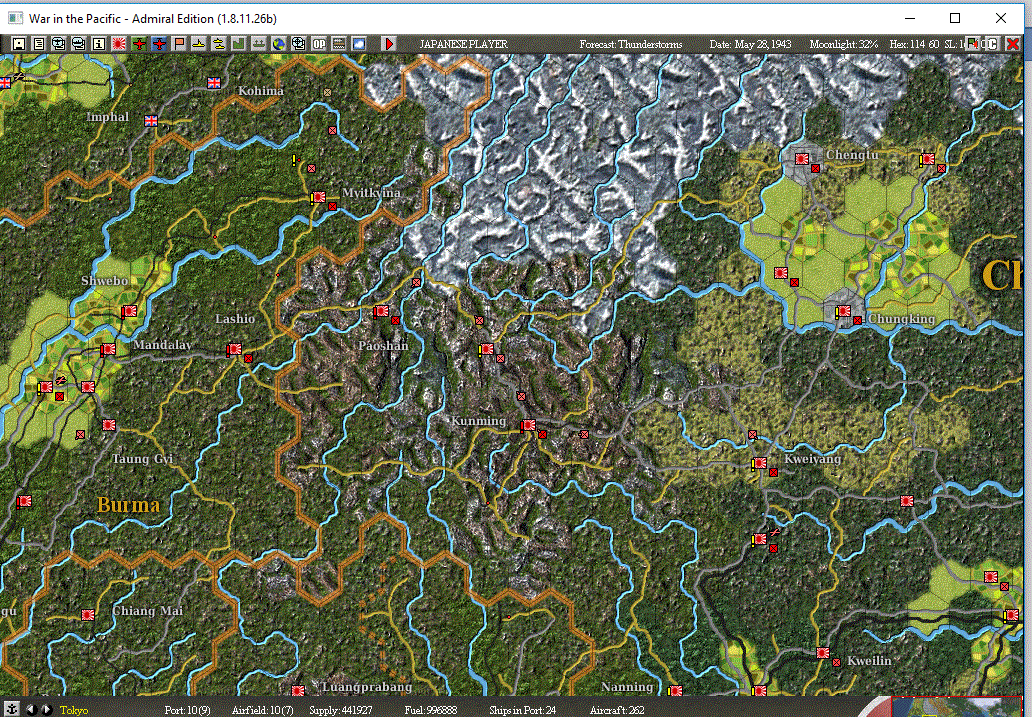
Task: Click the floppy disk save game icon
Action: (x=19, y=44)
